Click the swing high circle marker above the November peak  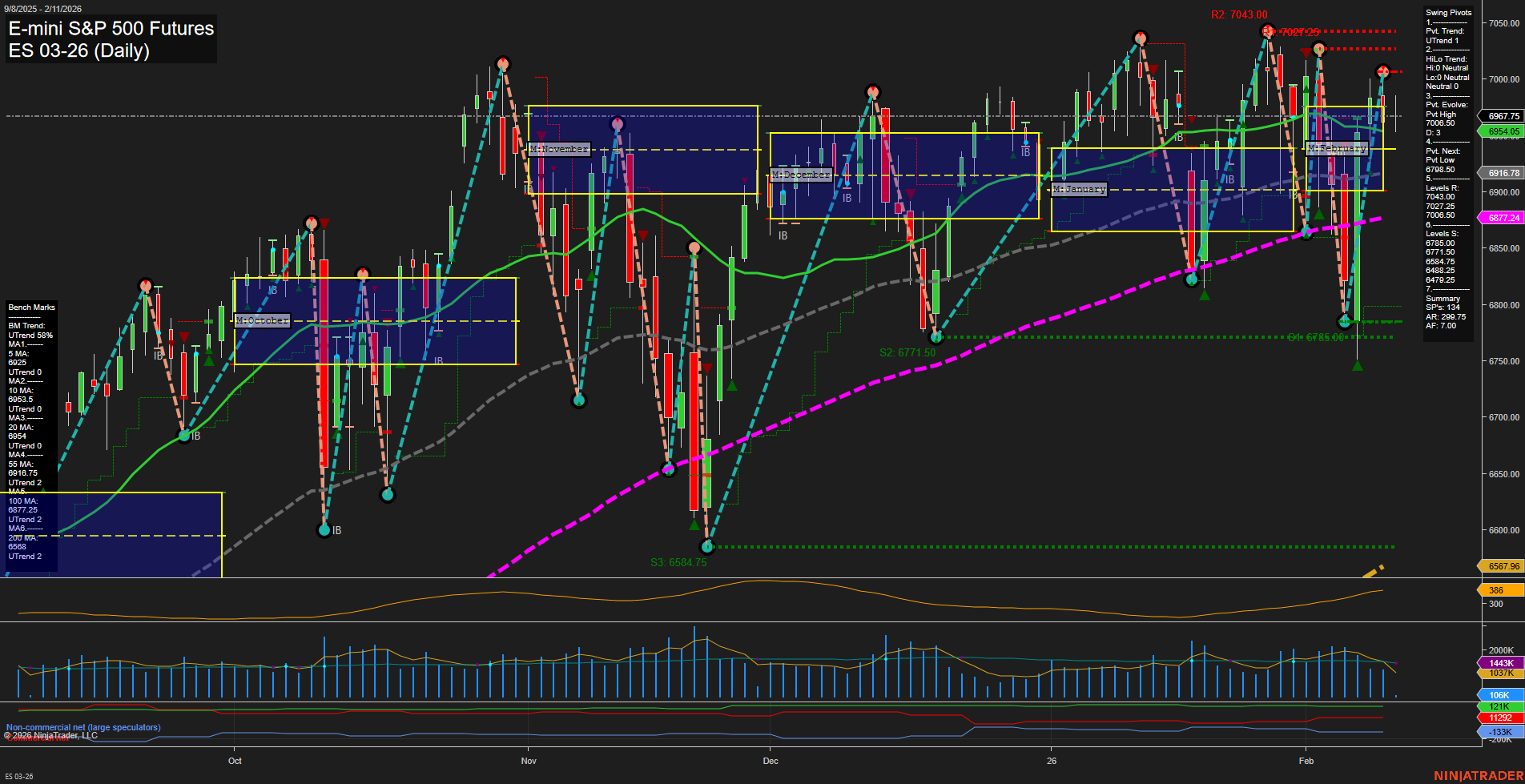coord(503,62)
